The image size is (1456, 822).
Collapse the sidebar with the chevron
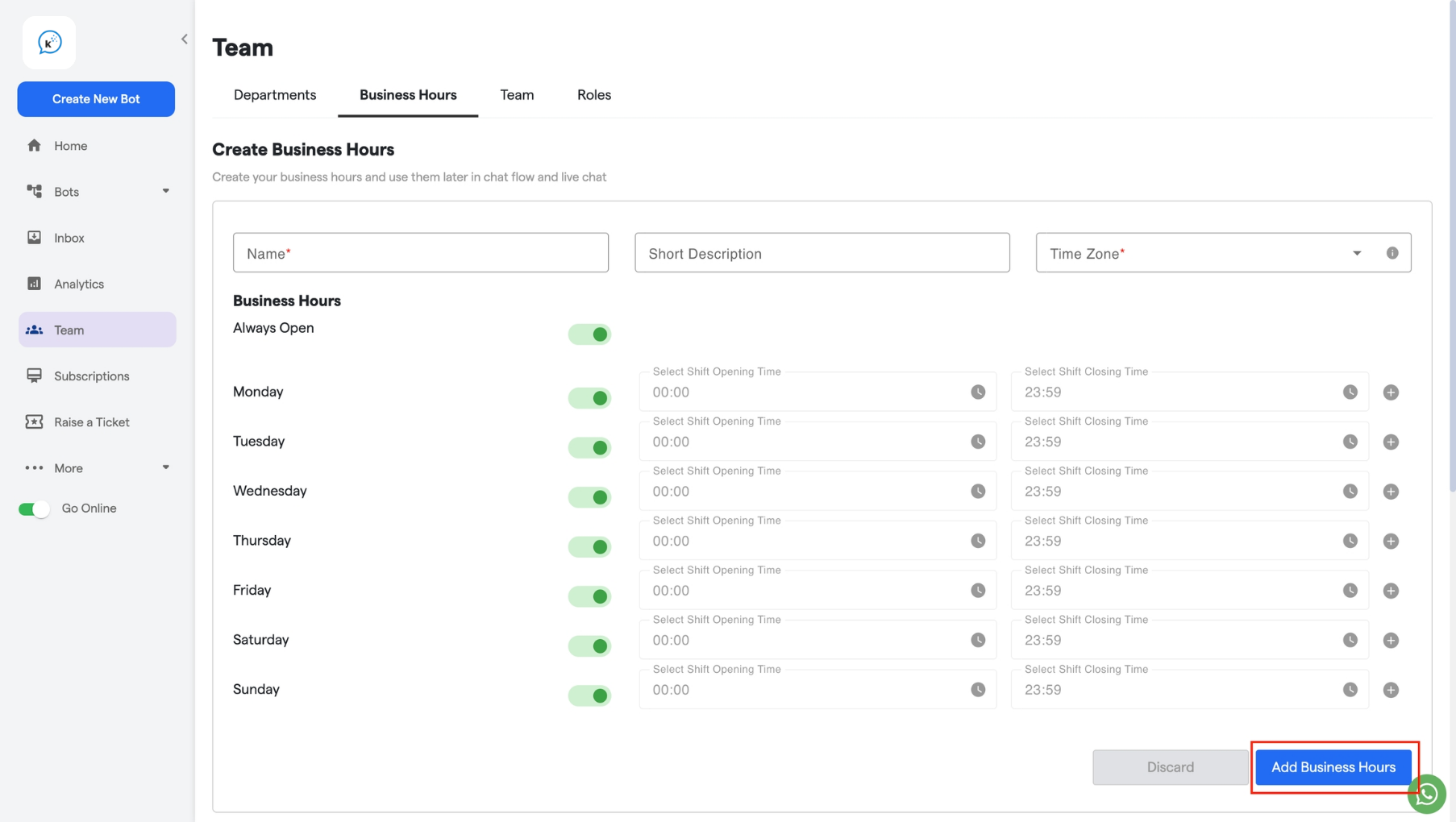coord(185,39)
